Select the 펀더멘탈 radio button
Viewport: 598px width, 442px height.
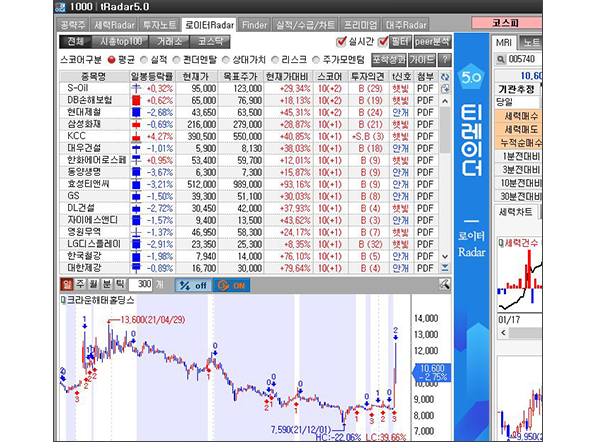[176, 60]
